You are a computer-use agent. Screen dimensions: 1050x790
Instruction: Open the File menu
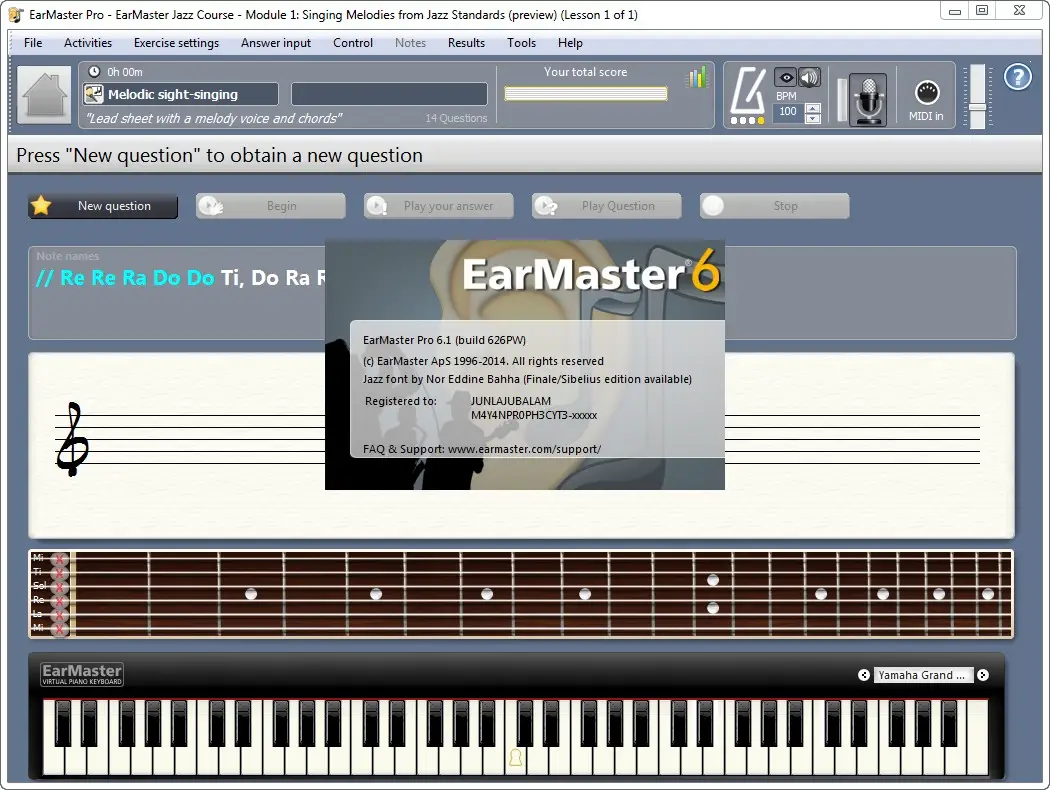click(x=33, y=43)
